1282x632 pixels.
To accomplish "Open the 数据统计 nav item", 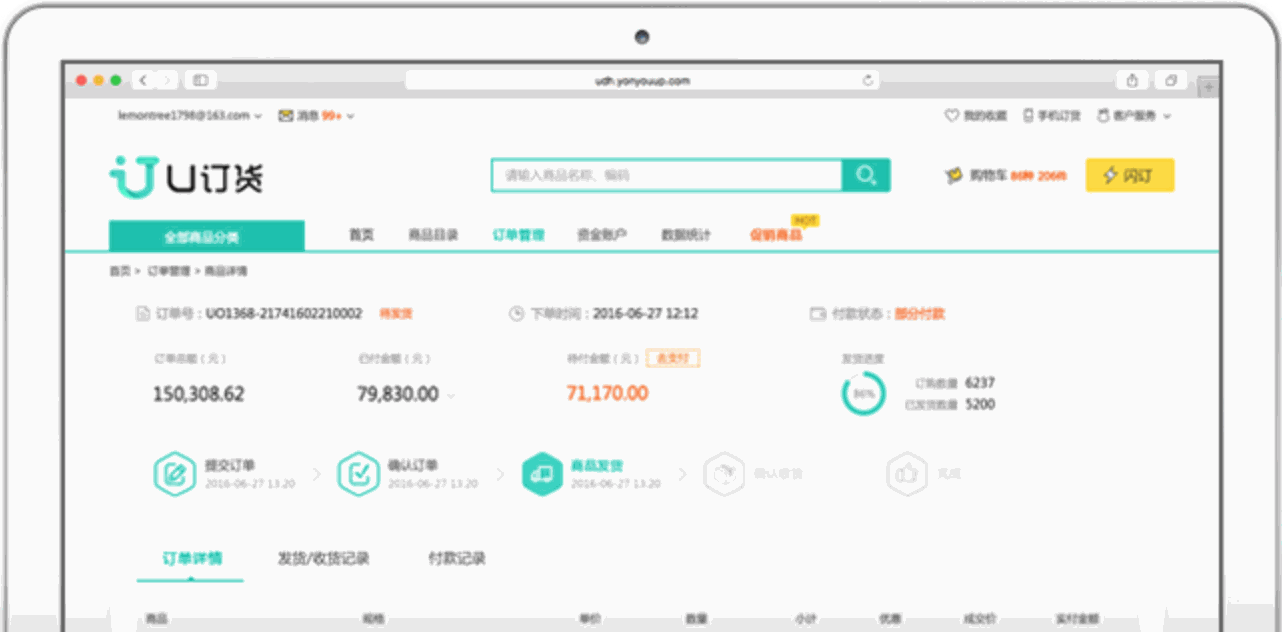I will click(x=686, y=236).
